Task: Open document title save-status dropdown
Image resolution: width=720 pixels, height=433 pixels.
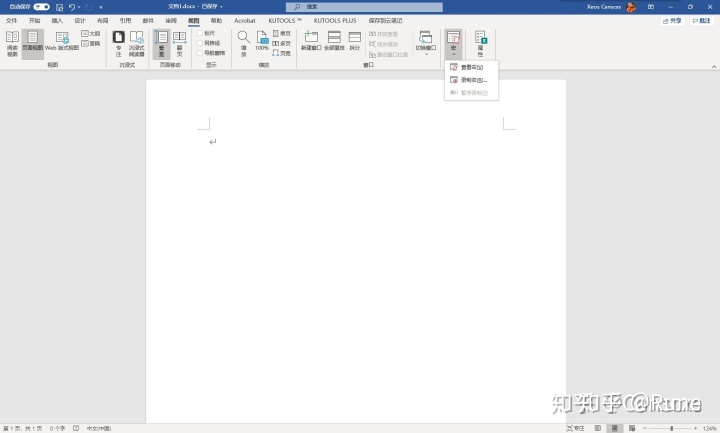Action: pos(221,7)
